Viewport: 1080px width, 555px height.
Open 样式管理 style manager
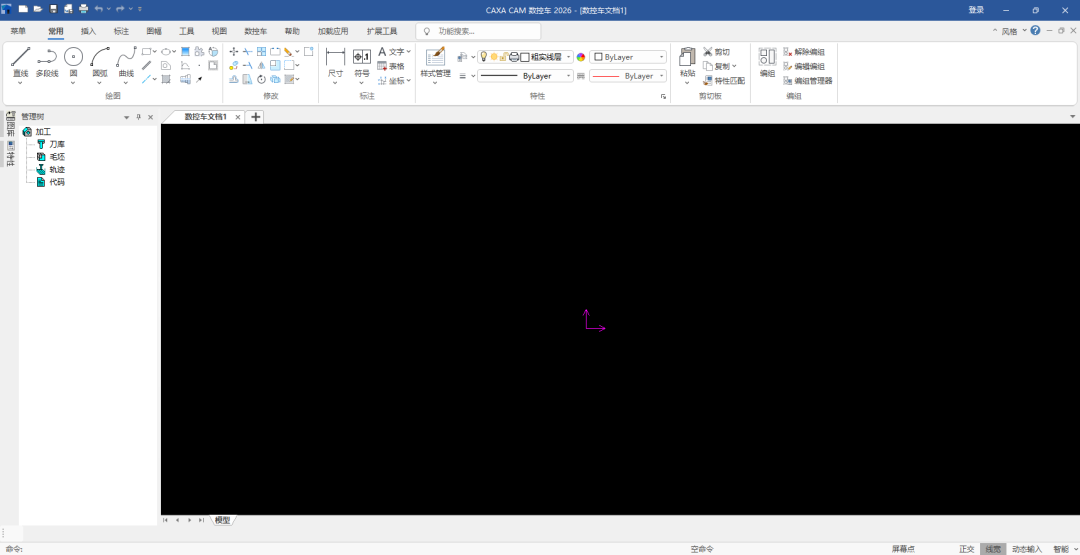point(435,62)
